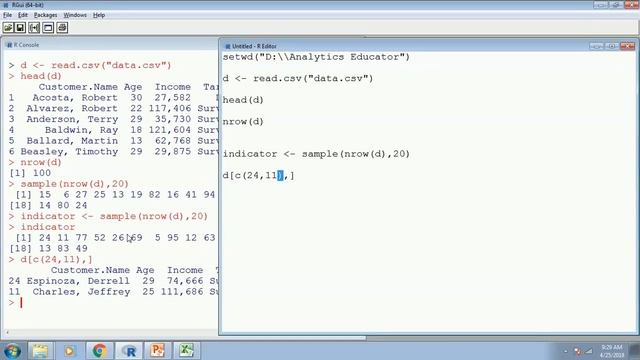Click the console row for Baldwin, Ray
This screenshot has height=360, width=640.
113,130
